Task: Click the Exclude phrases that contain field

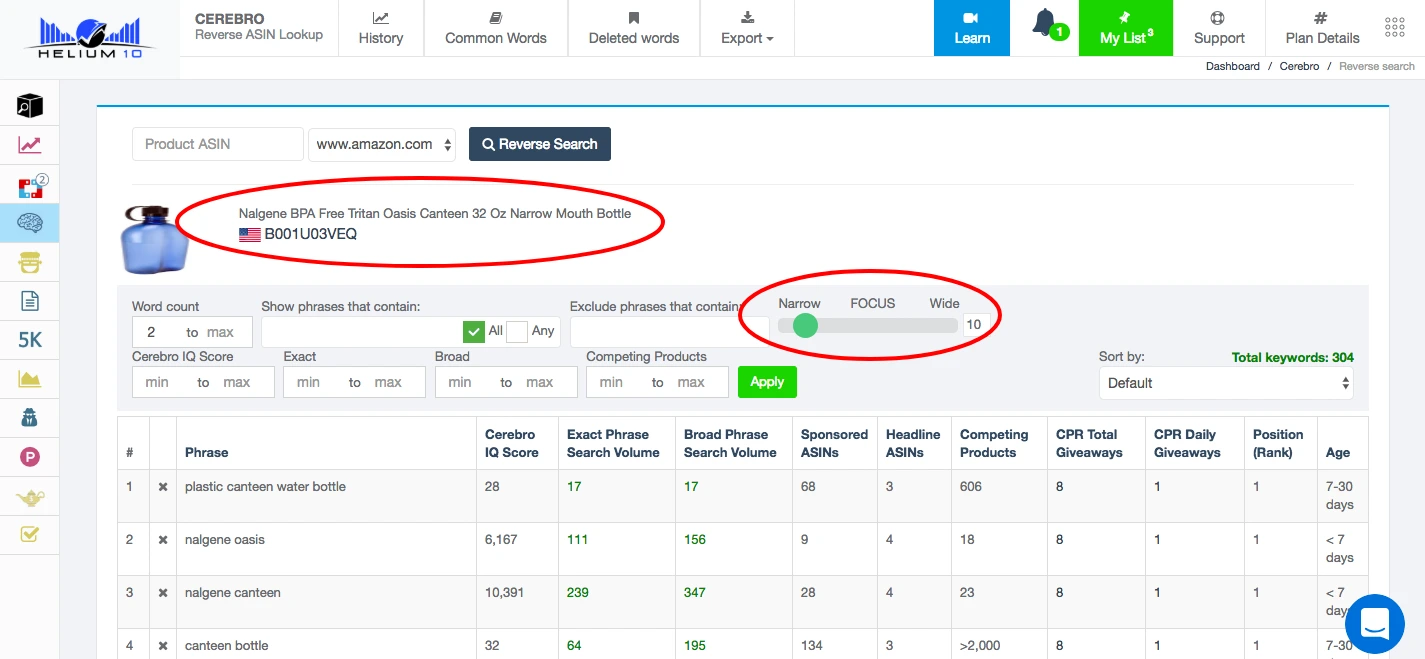Action: pos(670,332)
